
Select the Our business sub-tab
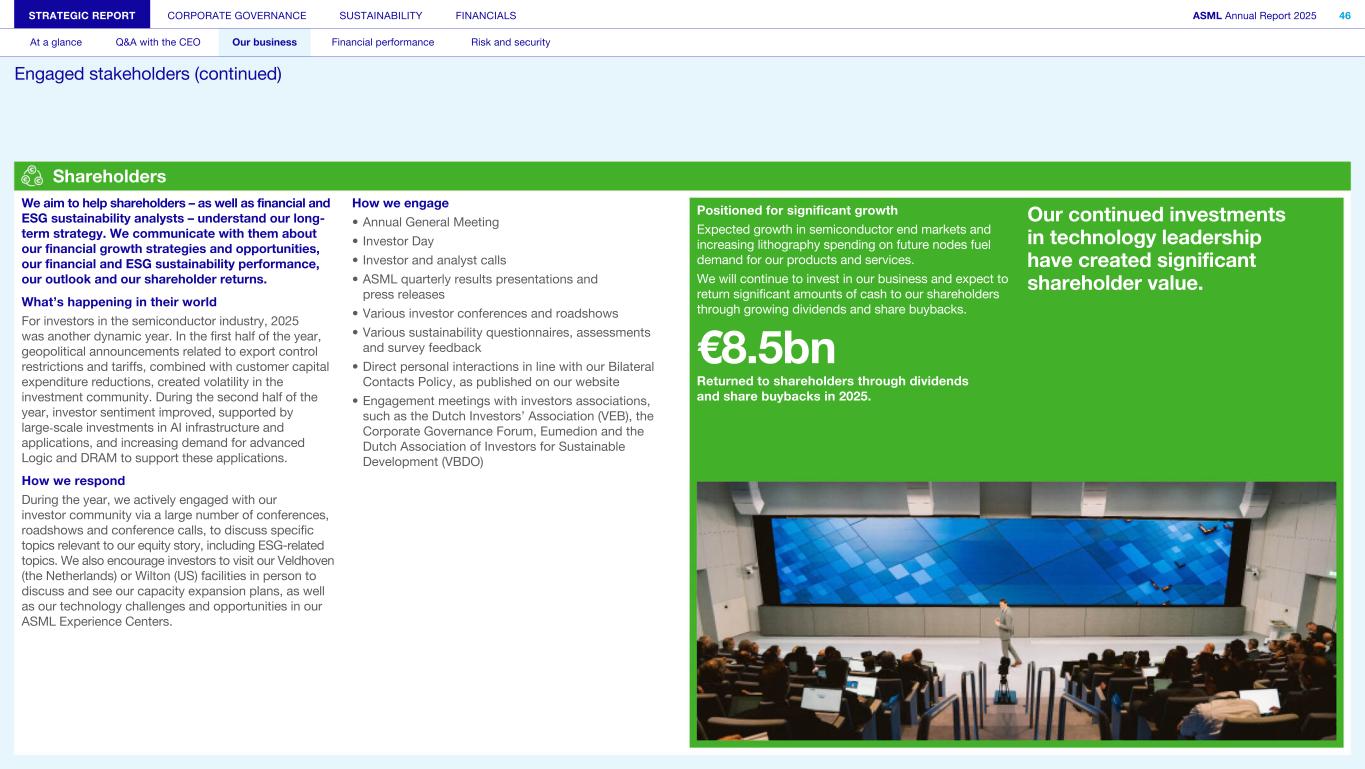click(x=264, y=42)
